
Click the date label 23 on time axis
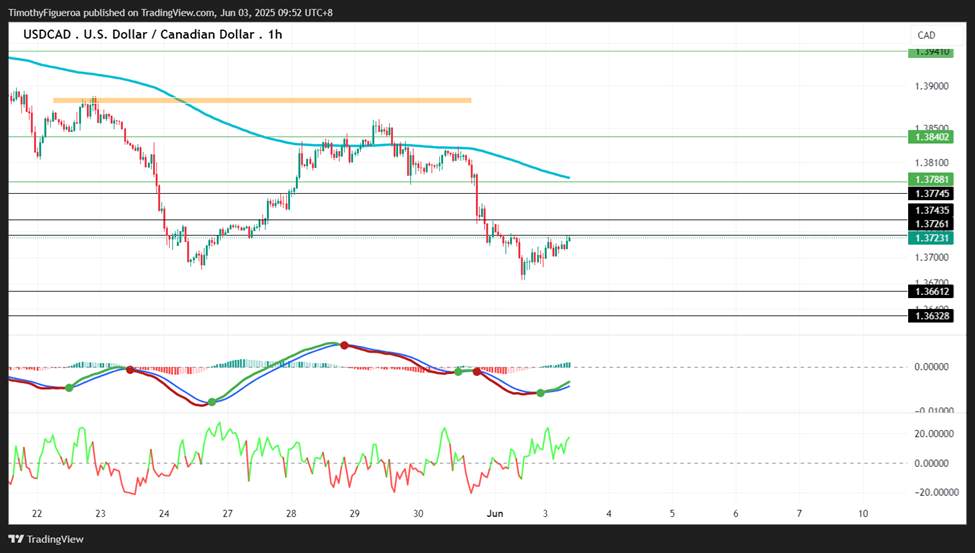(100, 514)
